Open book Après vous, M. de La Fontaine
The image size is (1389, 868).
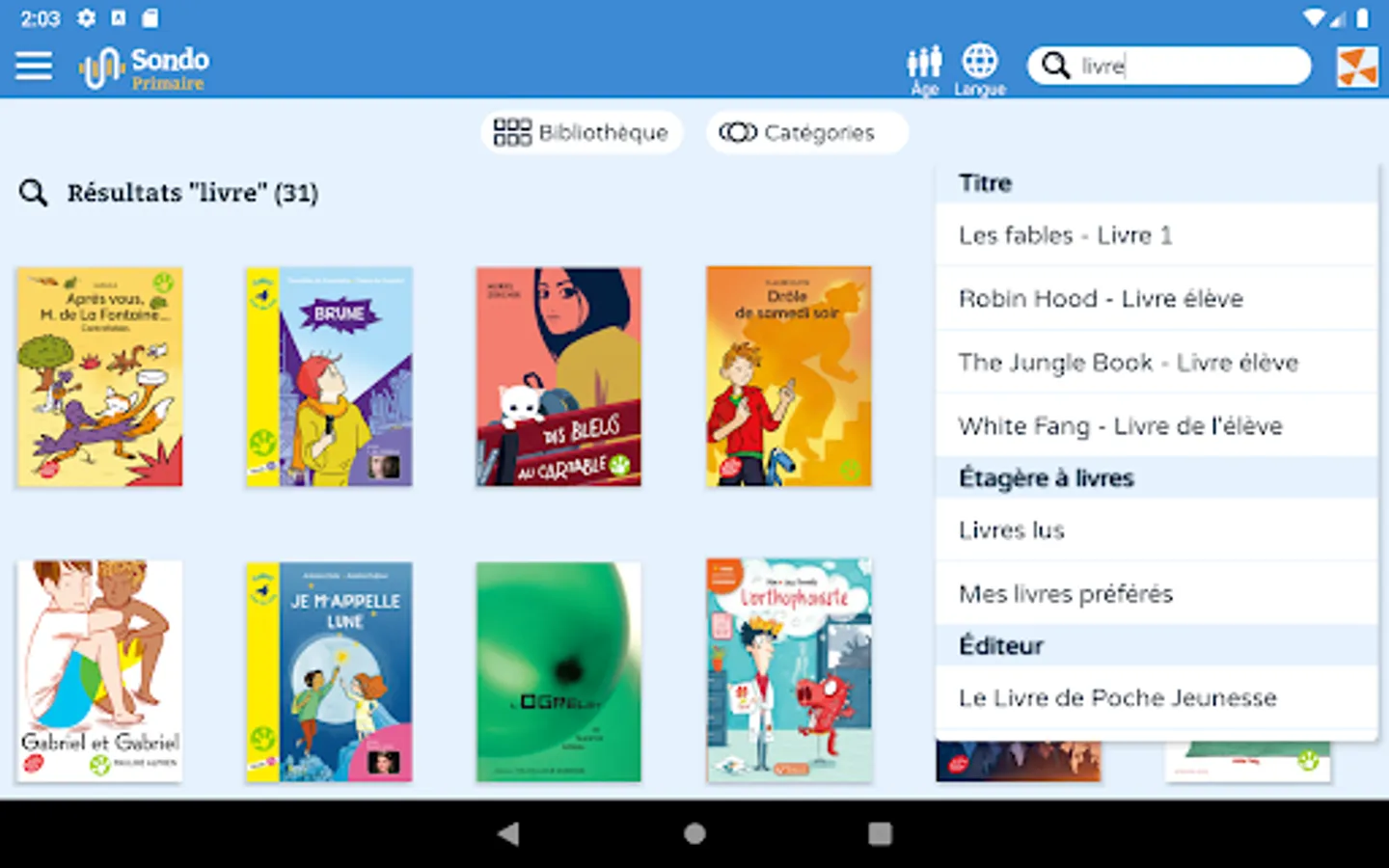point(99,377)
